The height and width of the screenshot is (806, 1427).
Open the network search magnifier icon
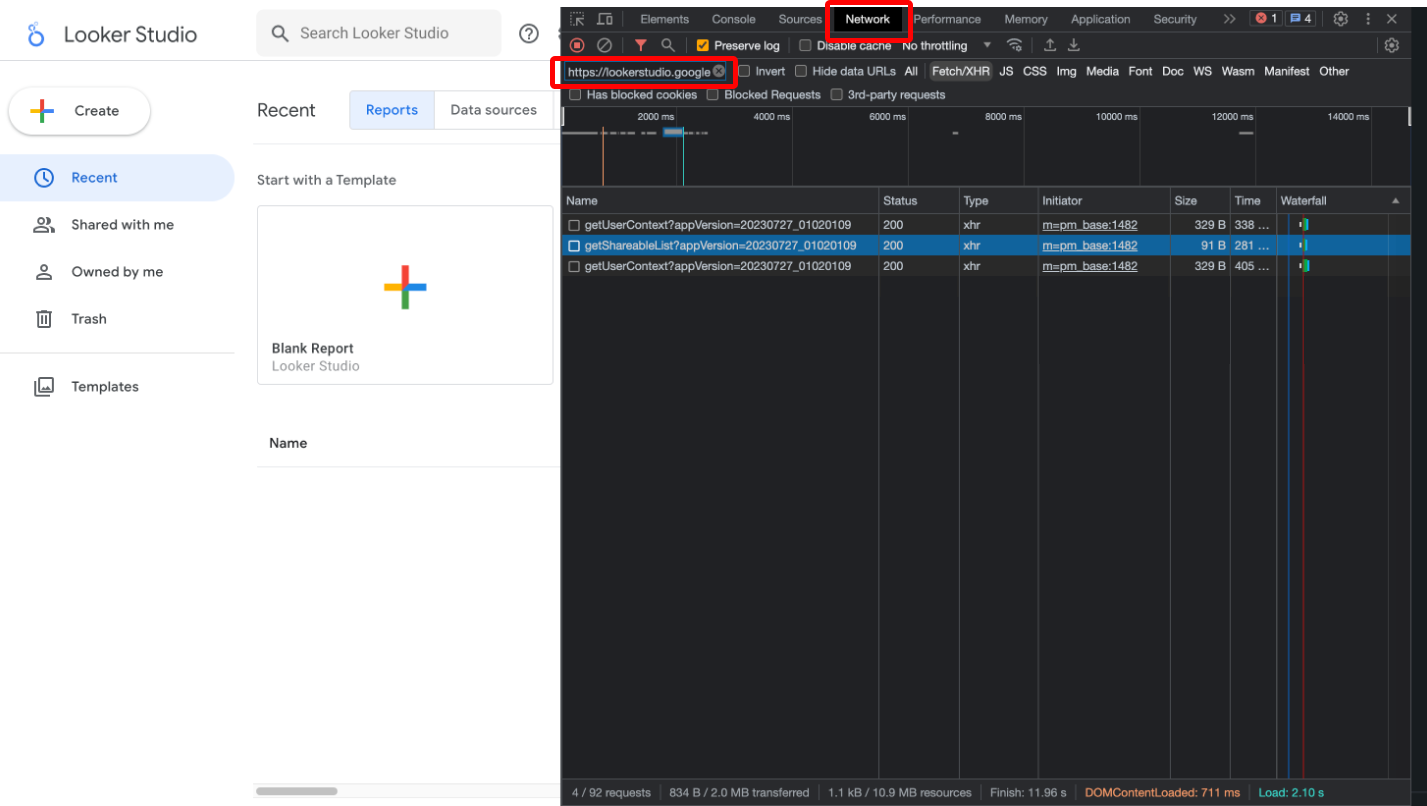668,45
